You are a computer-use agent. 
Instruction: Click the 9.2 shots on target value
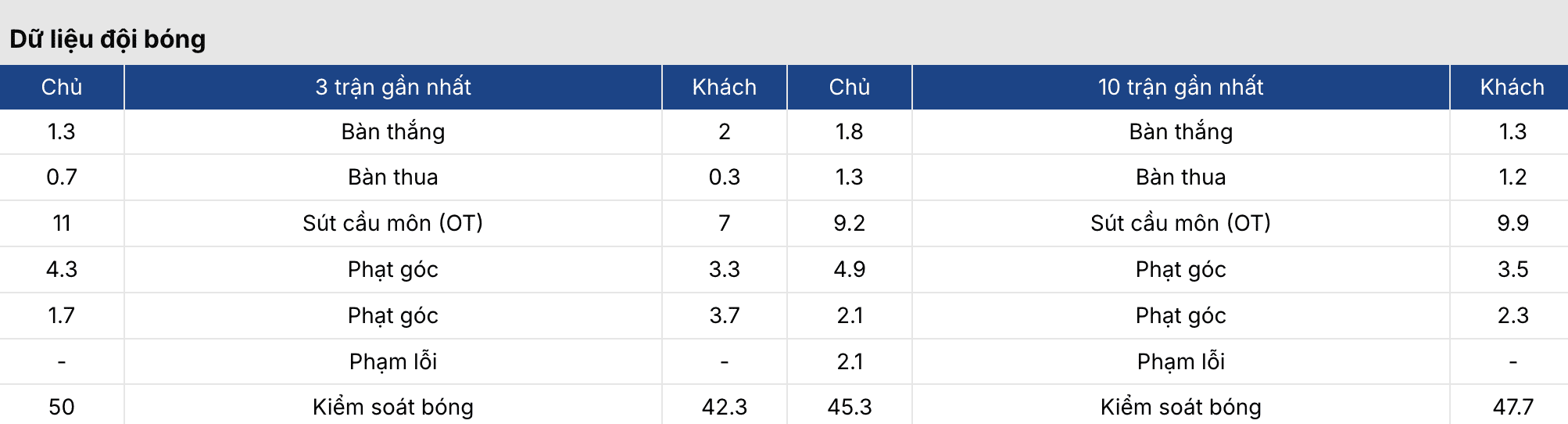[850, 223]
